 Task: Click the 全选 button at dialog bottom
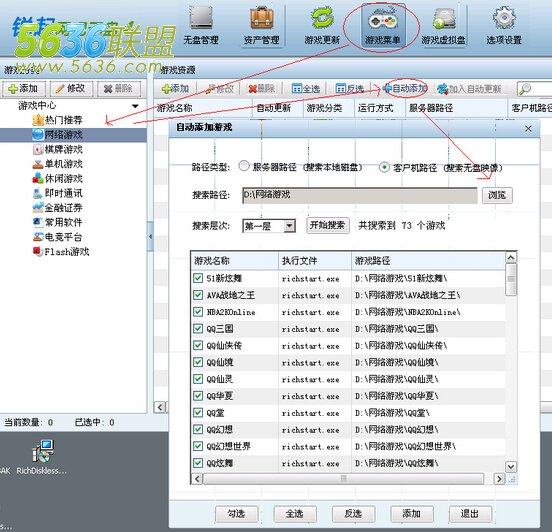pyautogui.click(x=295, y=514)
